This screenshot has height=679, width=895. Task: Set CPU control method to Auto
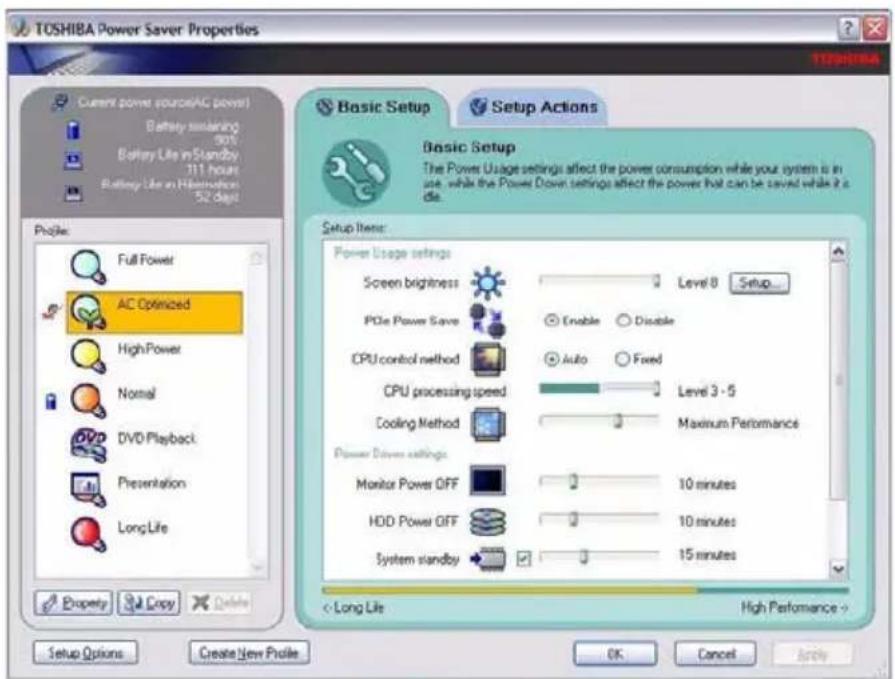coord(551,359)
